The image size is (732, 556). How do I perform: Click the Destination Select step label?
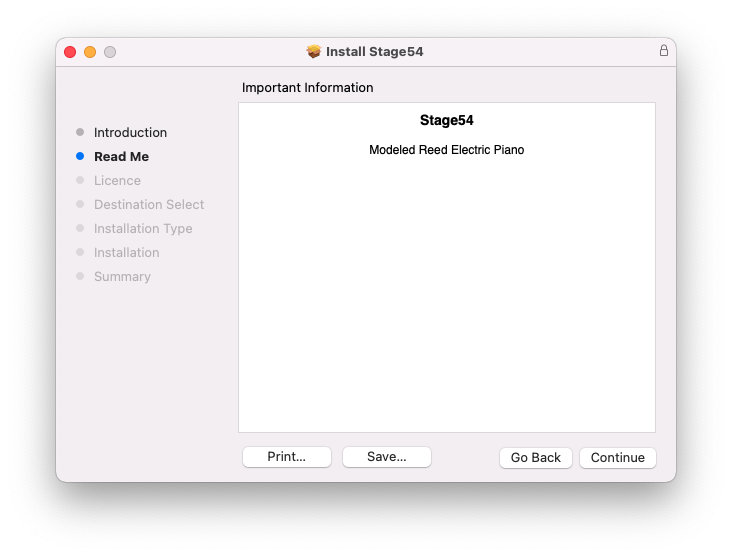[x=149, y=204]
